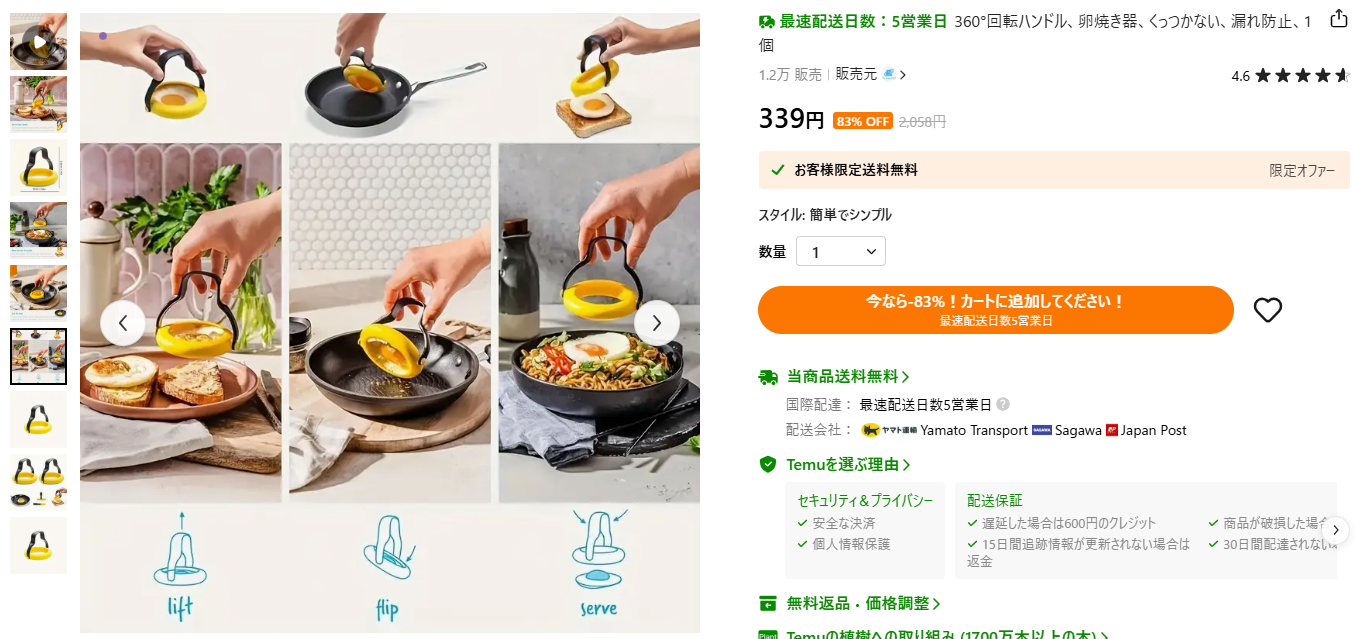This screenshot has height=639, width=1363.
Task: Show previous product image with left arrow
Action: pyautogui.click(x=123, y=323)
